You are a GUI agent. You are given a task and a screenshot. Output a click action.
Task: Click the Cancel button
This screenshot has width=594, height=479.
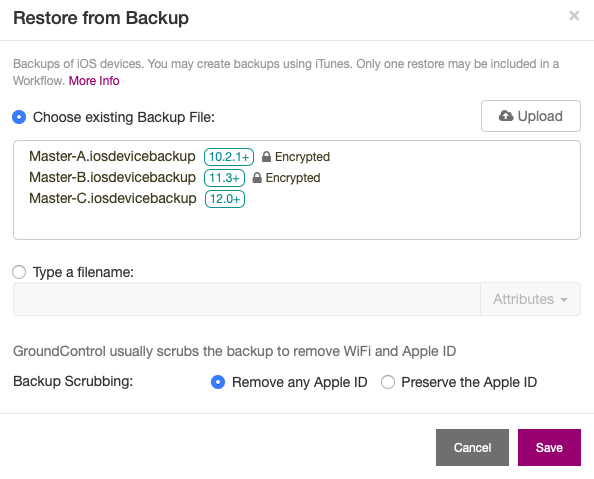click(x=472, y=448)
